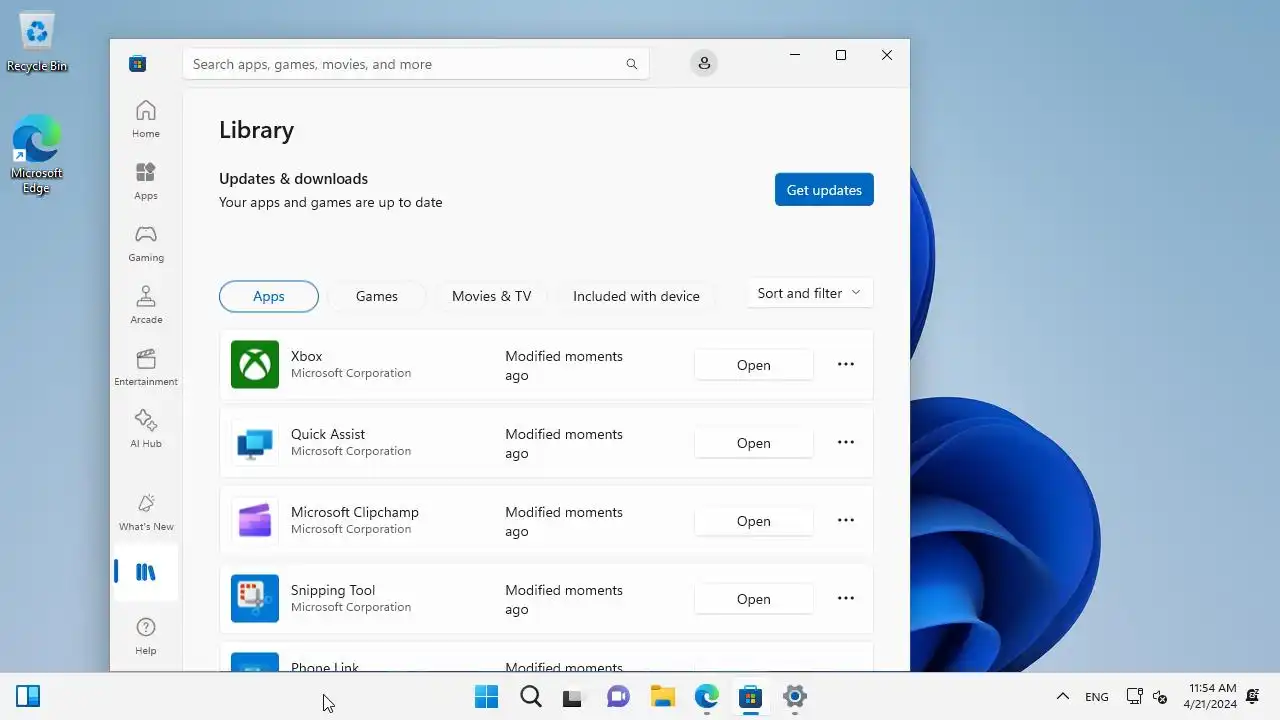Open more options for Xbox
The width and height of the screenshot is (1280, 720).
tap(846, 364)
